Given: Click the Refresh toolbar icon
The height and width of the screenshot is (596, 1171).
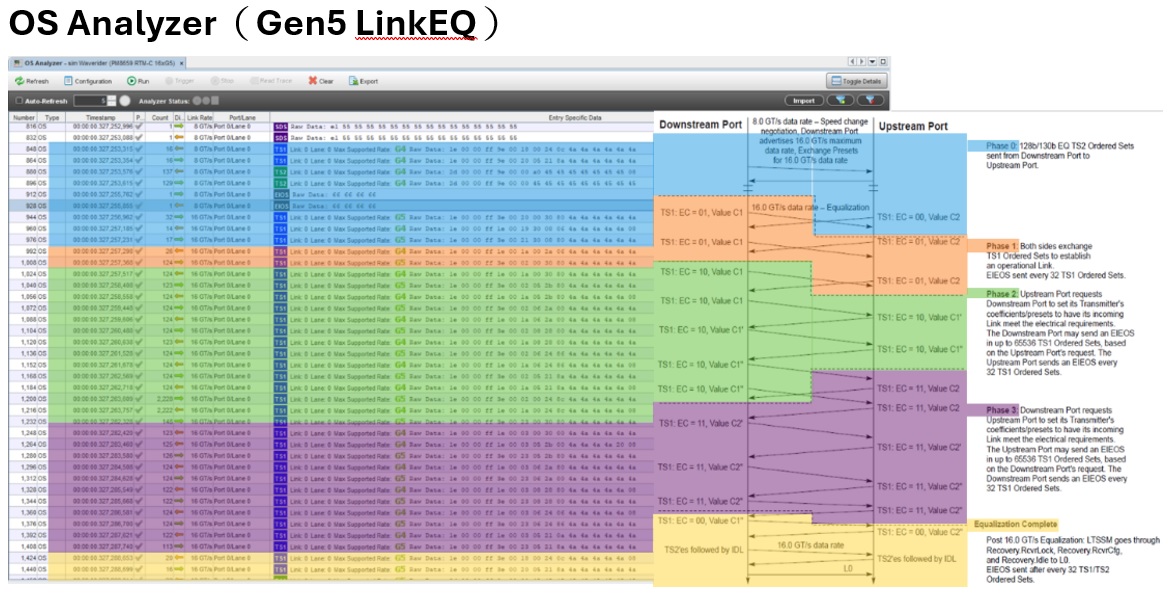Looking at the screenshot, I should click(30, 81).
